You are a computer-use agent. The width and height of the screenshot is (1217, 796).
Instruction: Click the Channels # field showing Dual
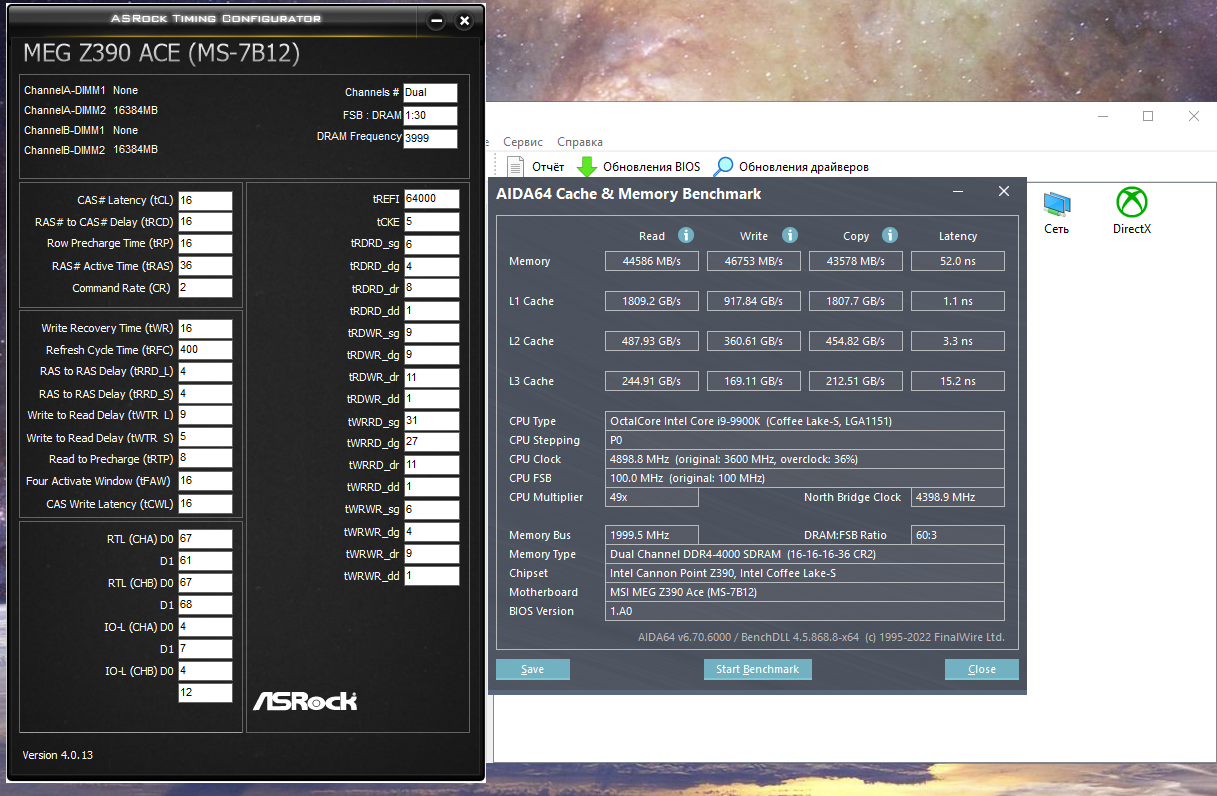pos(430,92)
